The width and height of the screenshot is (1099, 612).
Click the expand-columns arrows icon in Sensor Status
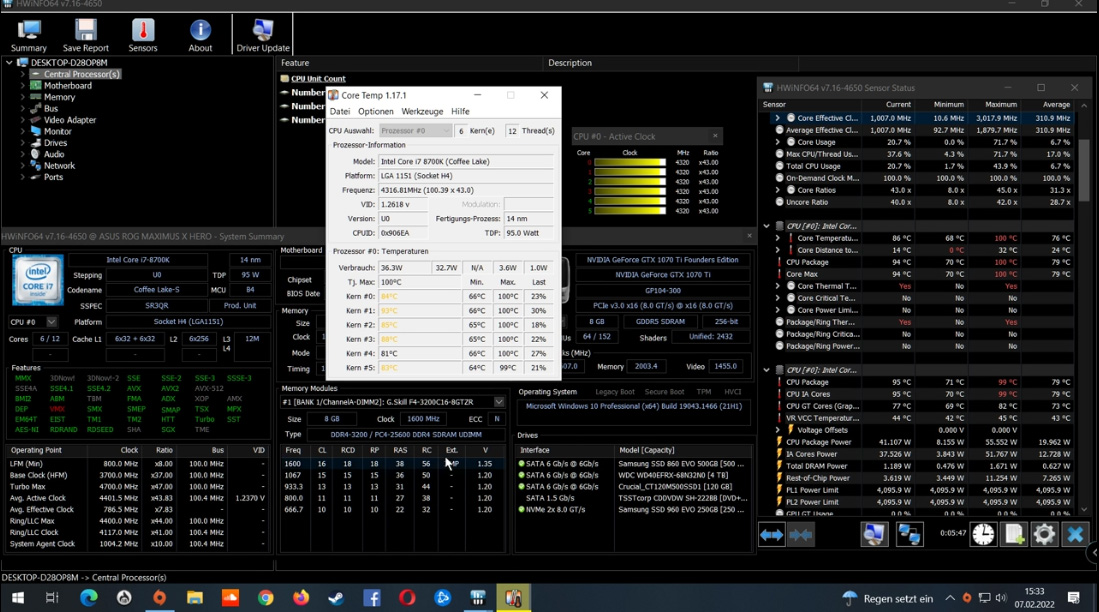(x=772, y=535)
